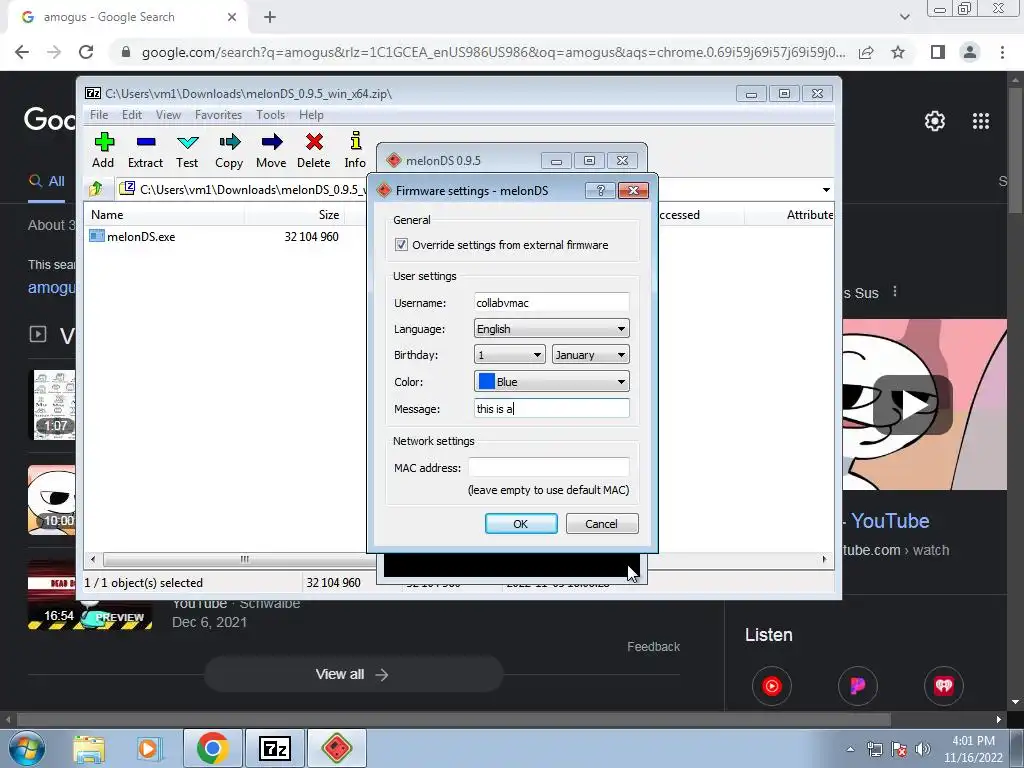Viewport: 1024px width, 768px height.
Task: Open the Help menu in 7-Zip
Action: pos(311,115)
